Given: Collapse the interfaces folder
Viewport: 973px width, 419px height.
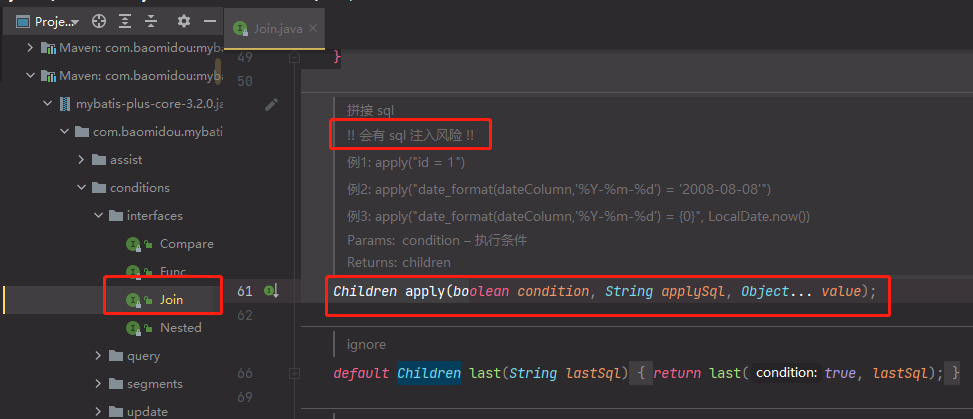Looking at the screenshot, I should [x=98, y=216].
